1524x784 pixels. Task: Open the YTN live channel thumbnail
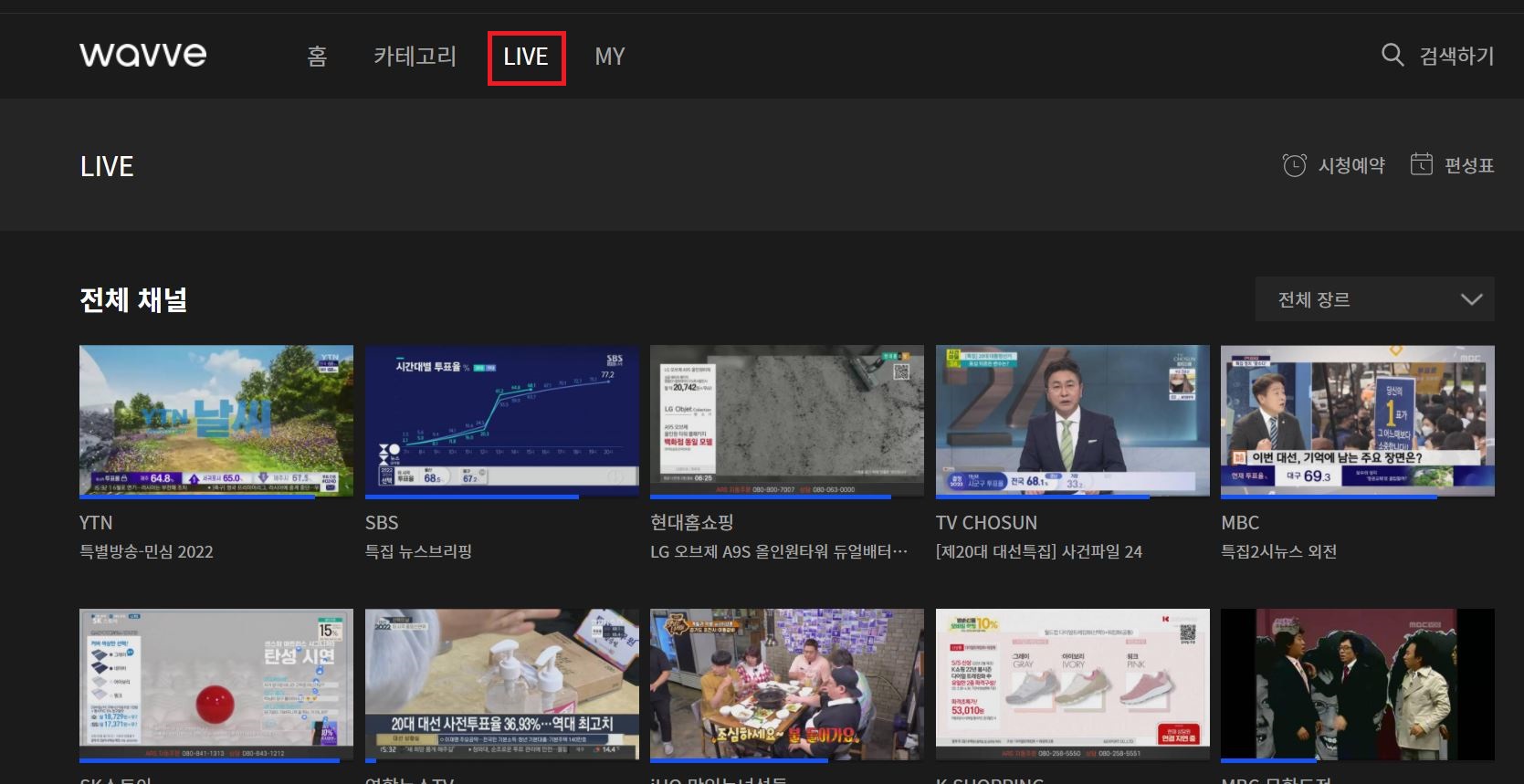pos(216,421)
